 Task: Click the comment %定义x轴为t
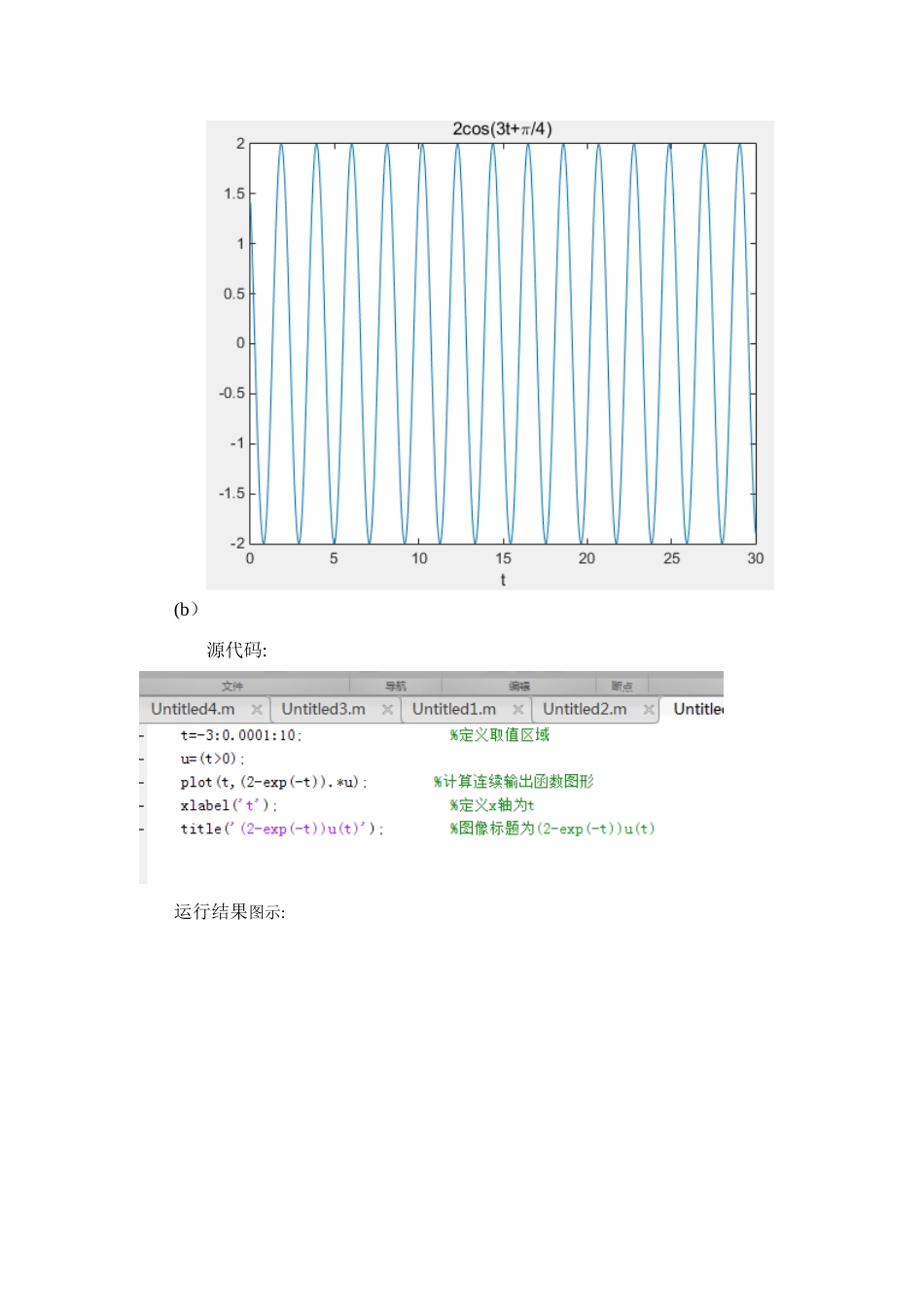coord(491,805)
